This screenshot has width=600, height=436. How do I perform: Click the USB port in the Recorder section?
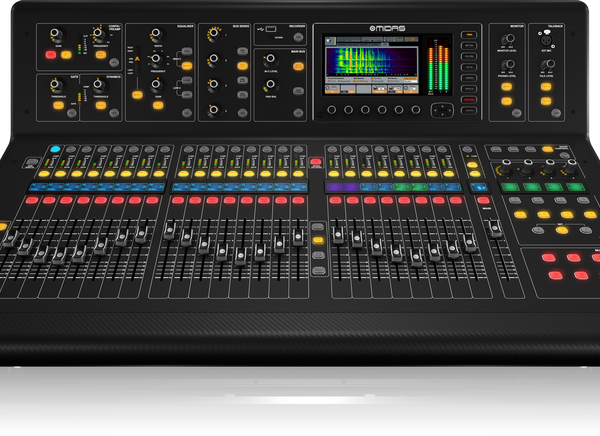tap(271, 29)
